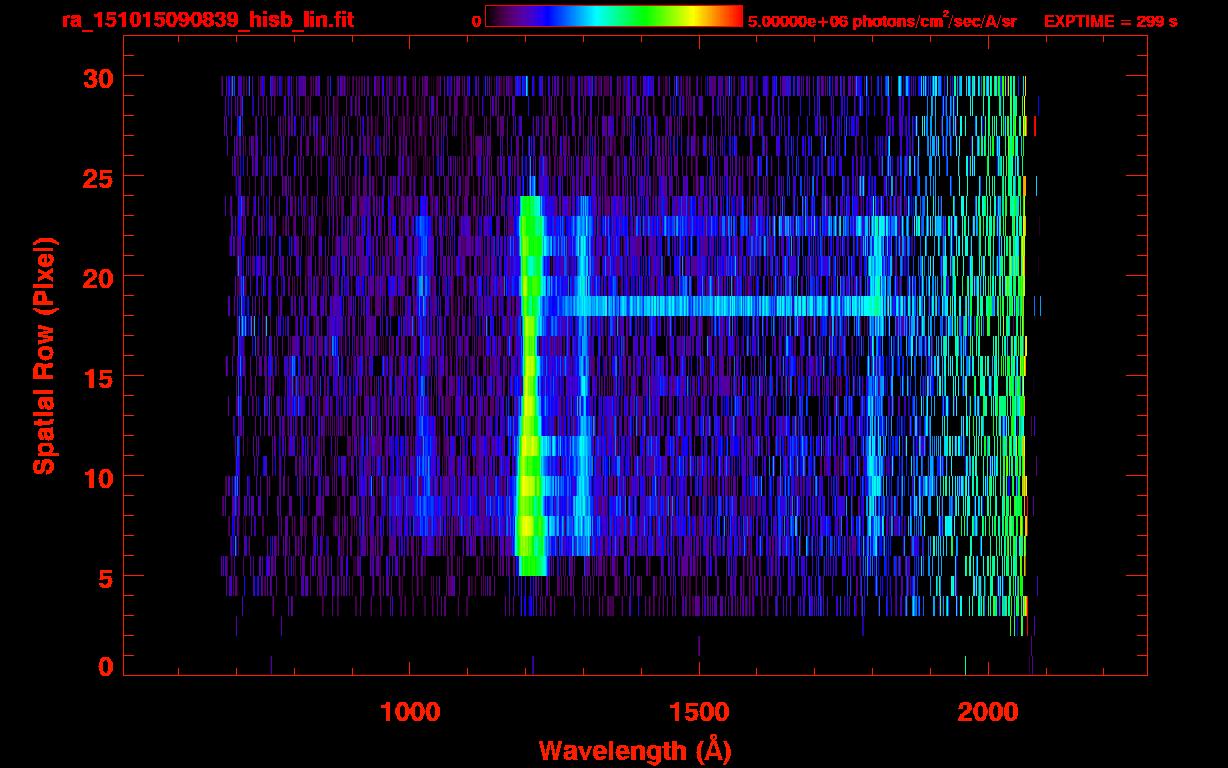The width and height of the screenshot is (1228, 768).
Task: Click the EXPTIME = 299 s text
Action: (1110, 21)
